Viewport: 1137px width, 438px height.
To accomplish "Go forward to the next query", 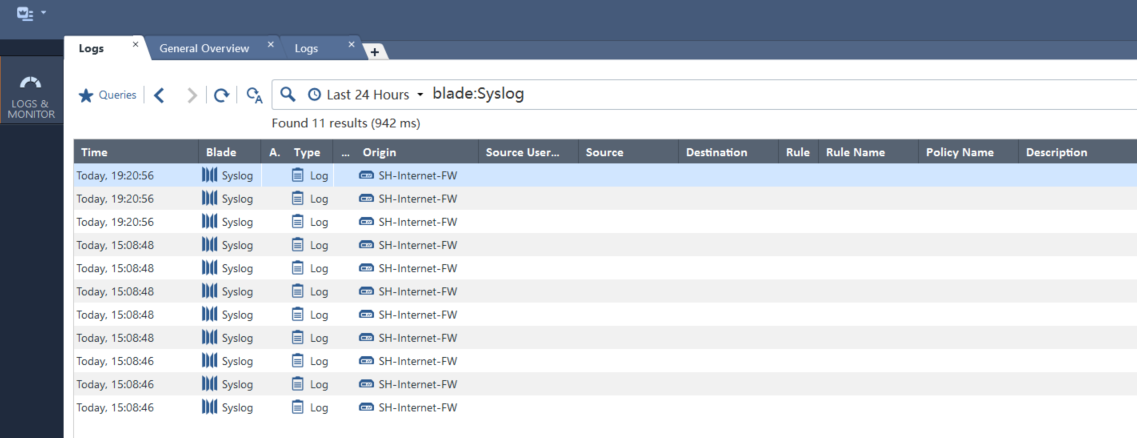I will coord(192,95).
